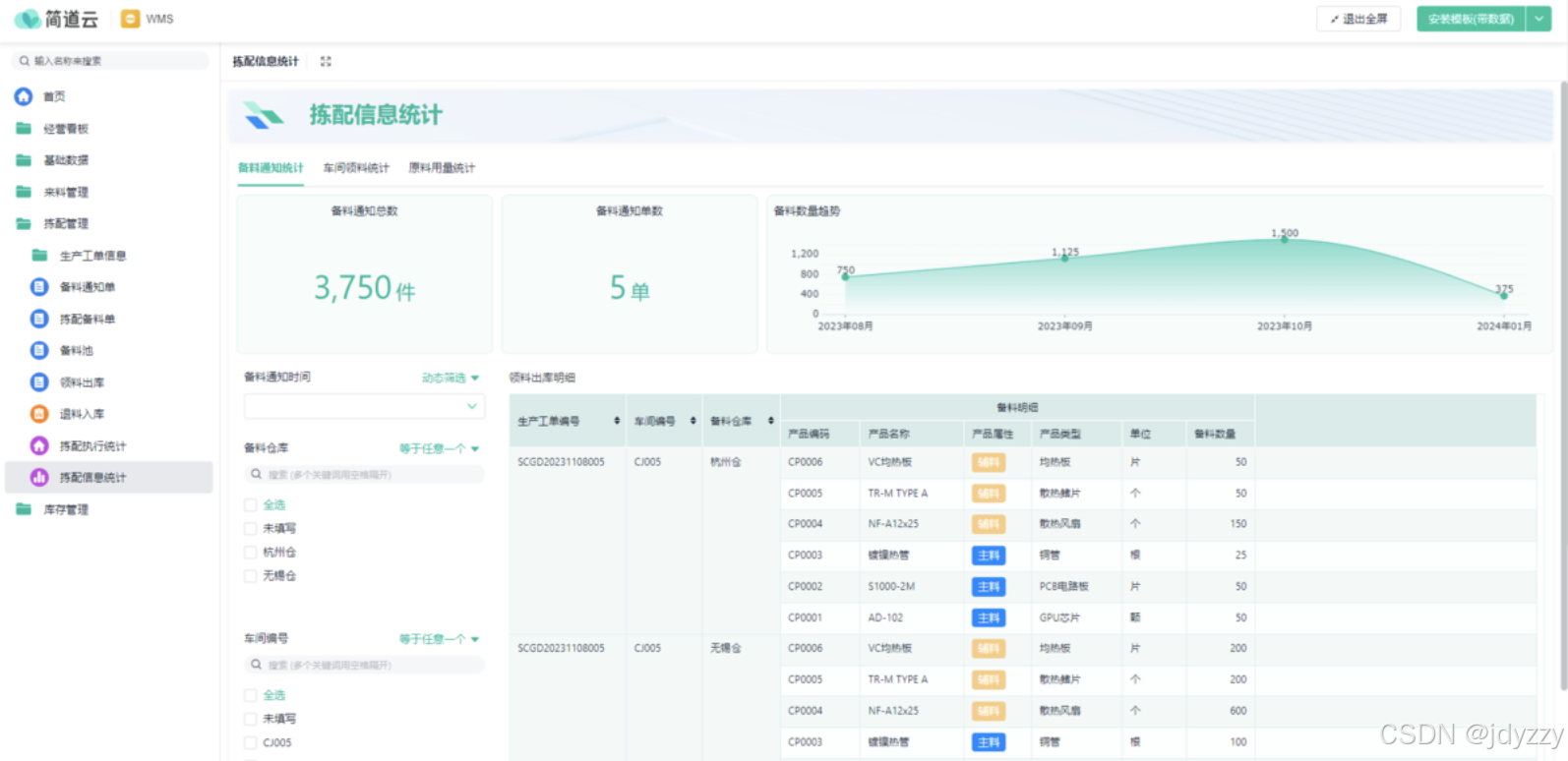Click the CP0002 product code cell
This screenshot has width=1568, height=761.
click(x=805, y=587)
